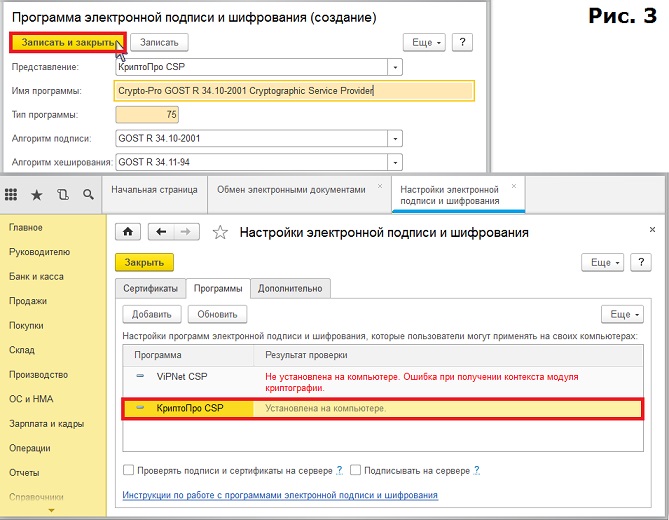Click Добавить to add a program
Viewport: 669px width, 520px height.
click(x=151, y=314)
